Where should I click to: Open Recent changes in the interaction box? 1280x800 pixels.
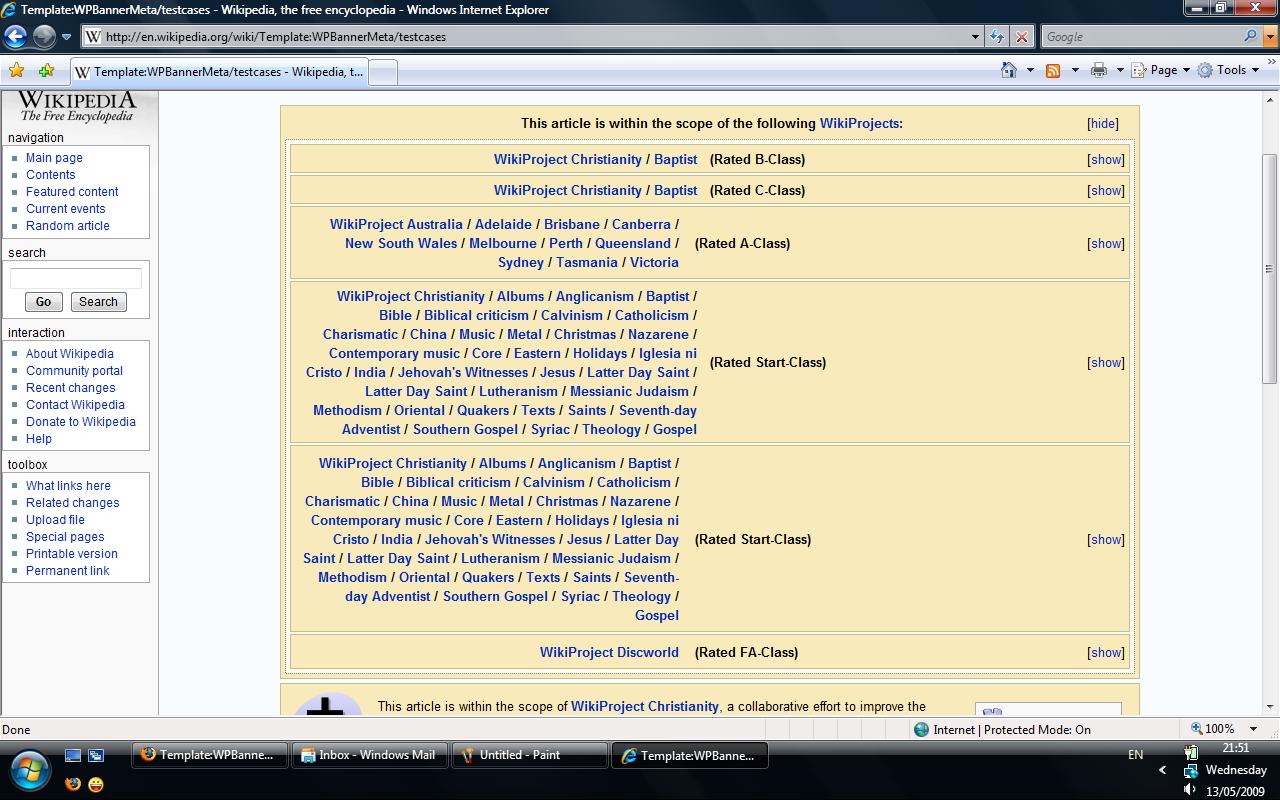coord(70,388)
